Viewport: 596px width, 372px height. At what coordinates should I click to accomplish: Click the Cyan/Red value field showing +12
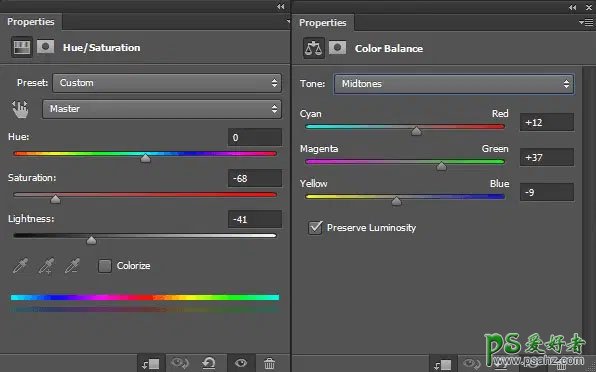[x=547, y=122]
